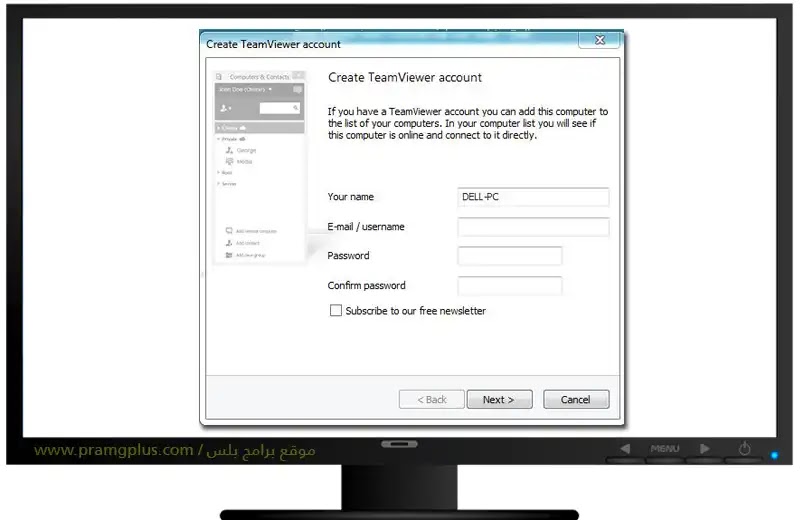This screenshot has height=520, width=800.
Task: Click the monitor right arrow button
Action: coord(705,449)
